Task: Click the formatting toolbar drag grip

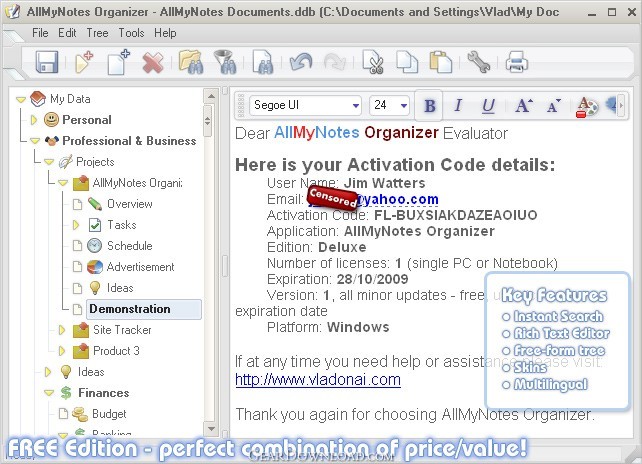Action: [241, 106]
